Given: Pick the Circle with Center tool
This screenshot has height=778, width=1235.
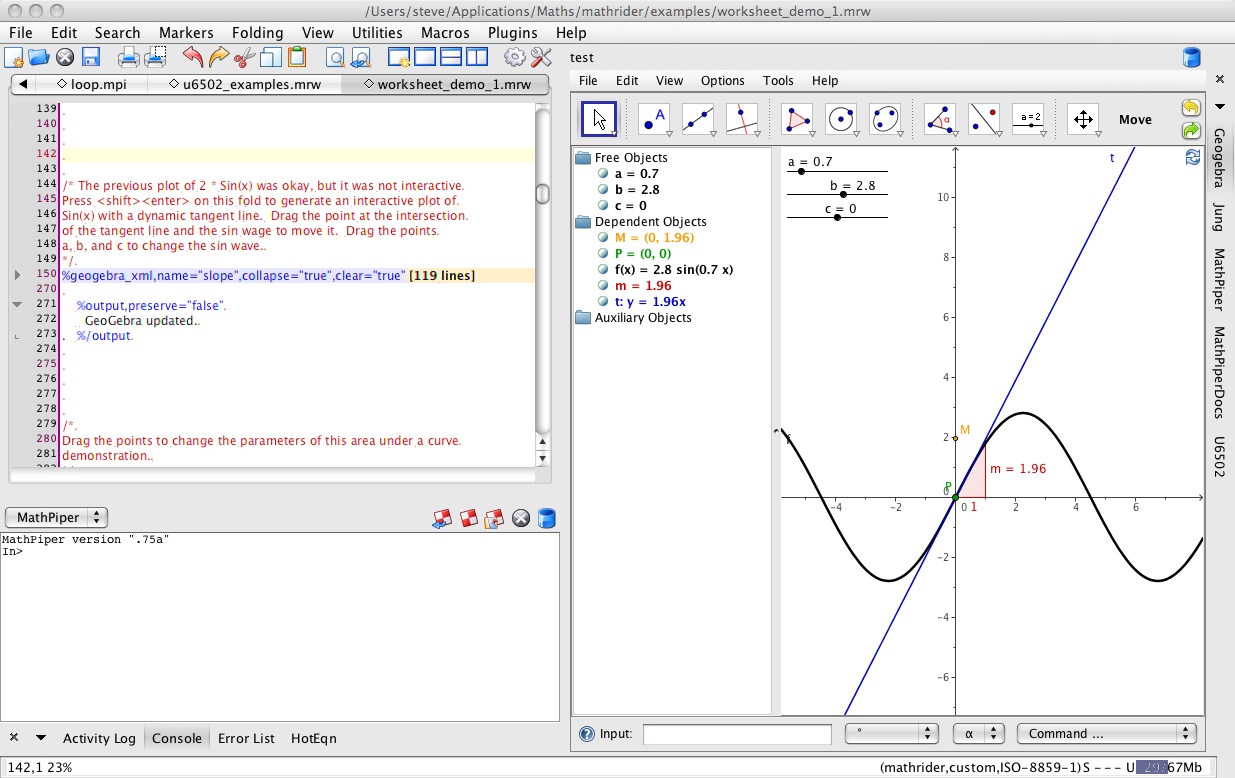Looking at the screenshot, I should (841, 119).
